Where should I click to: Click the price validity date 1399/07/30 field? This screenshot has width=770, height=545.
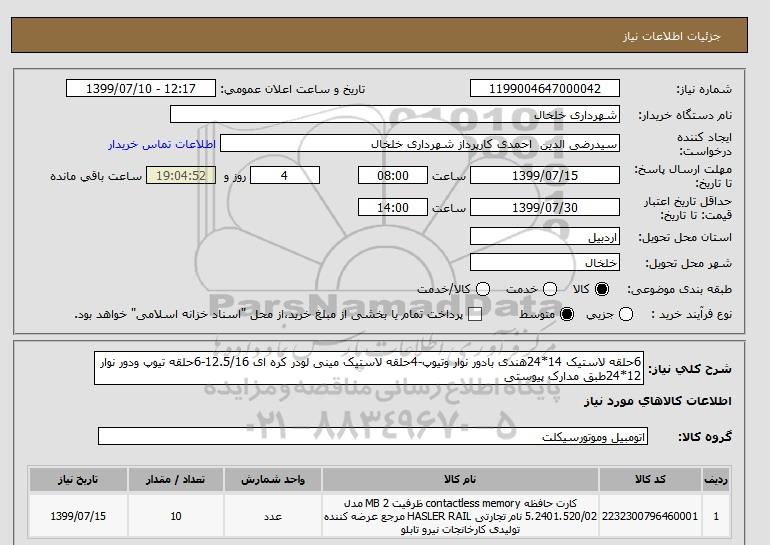click(545, 207)
